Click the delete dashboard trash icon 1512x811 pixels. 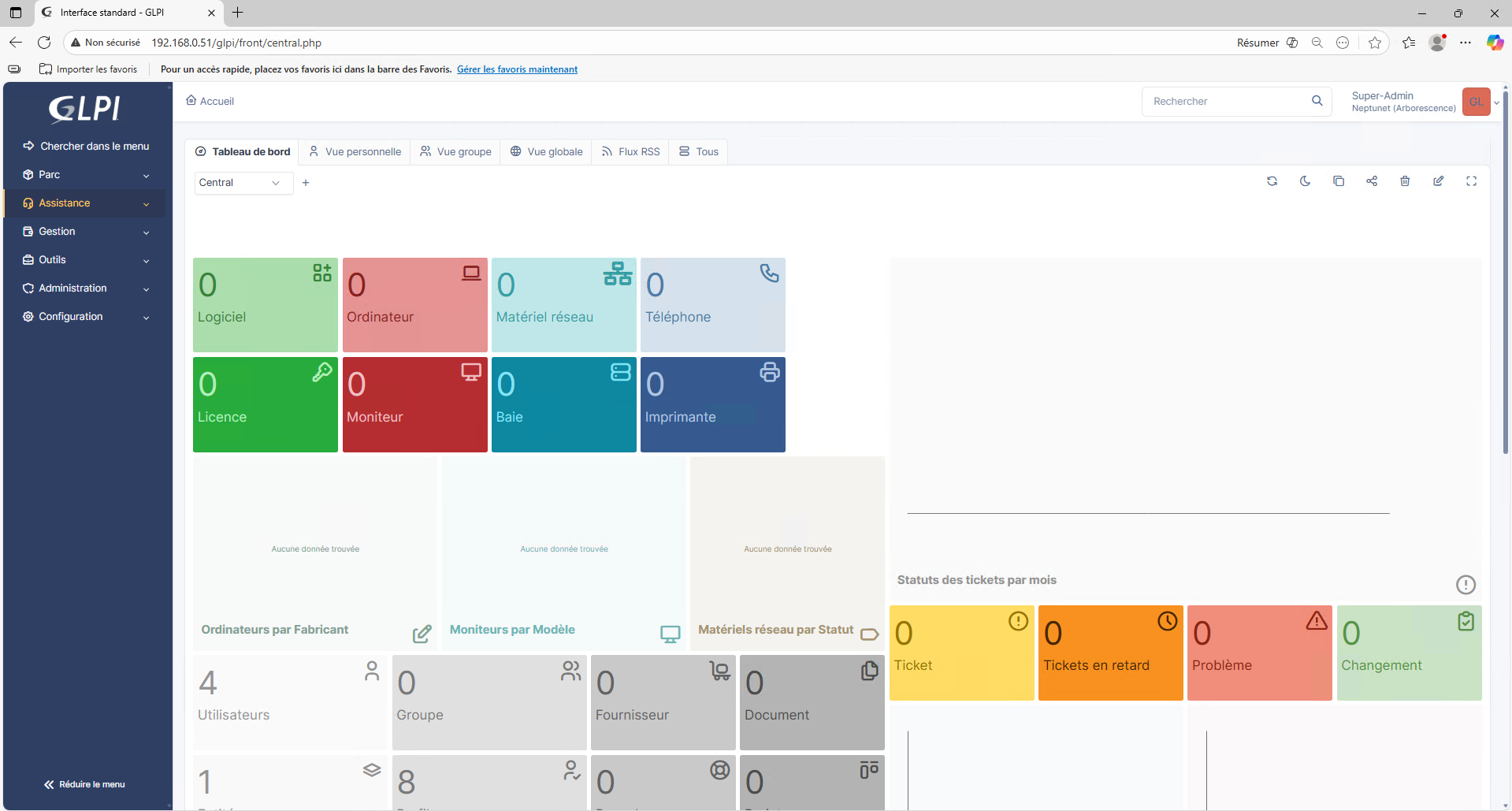pos(1405,181)
